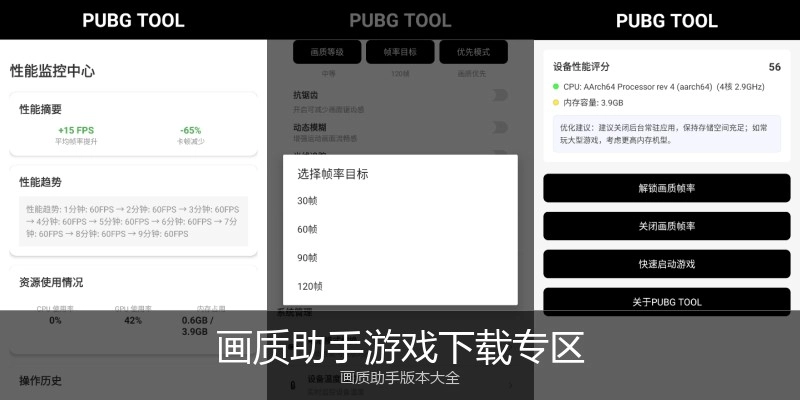Click the 画质优先 value under 优先模式
The width and height of the screenshot is (800, 400).
click(x=472, y=73)
